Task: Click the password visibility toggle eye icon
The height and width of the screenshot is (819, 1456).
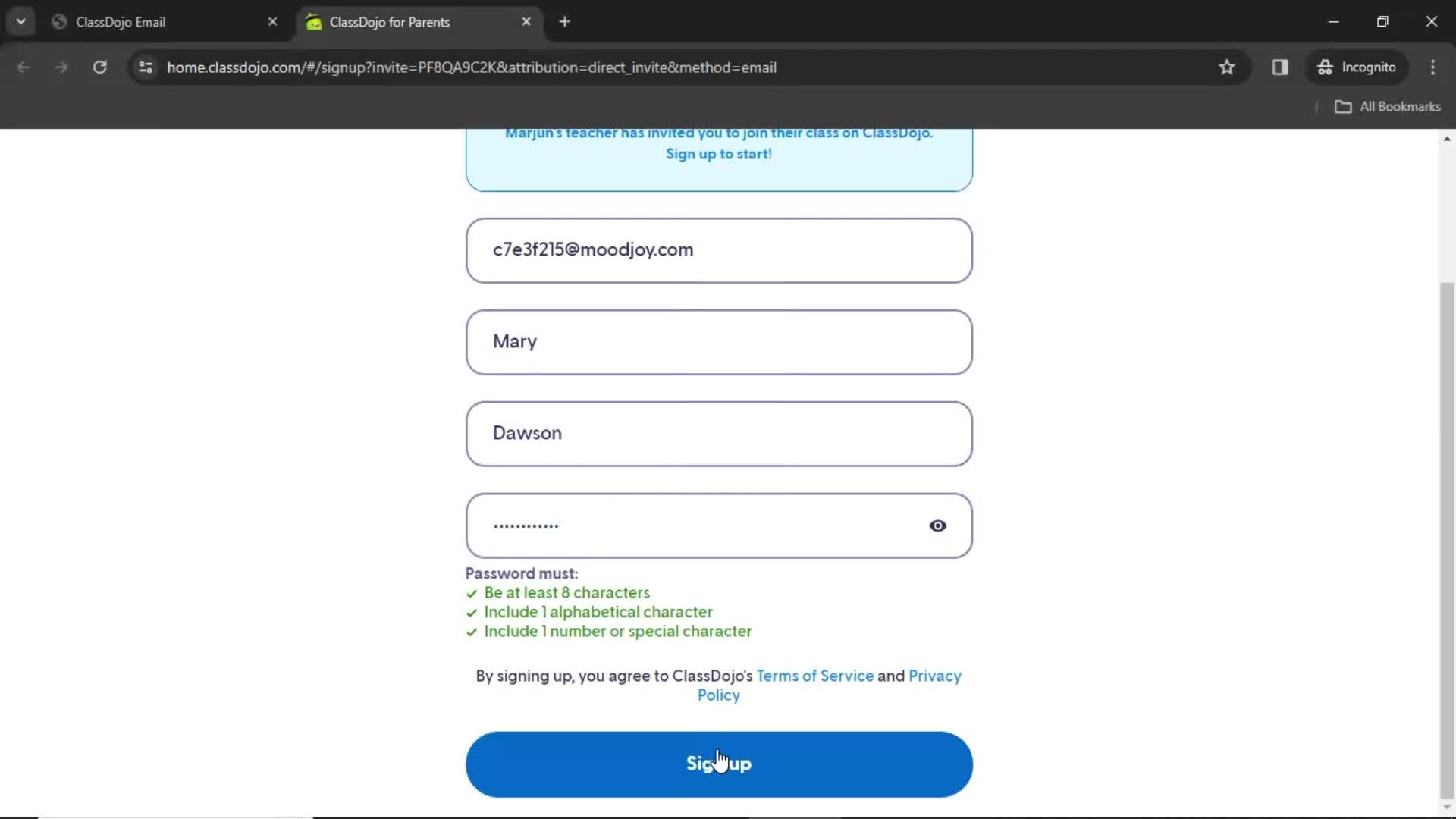Action: pos(937,525)
